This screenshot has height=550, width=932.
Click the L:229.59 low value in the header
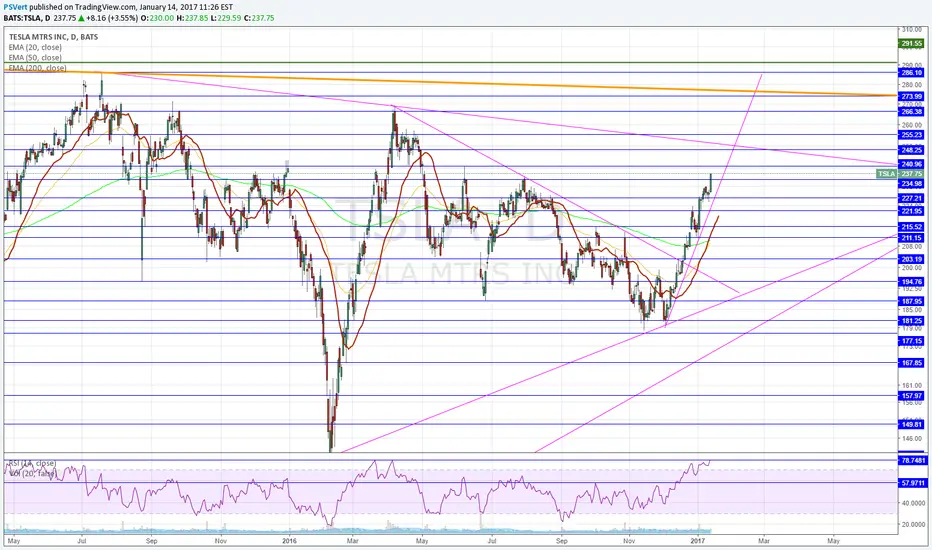point(226,18)
